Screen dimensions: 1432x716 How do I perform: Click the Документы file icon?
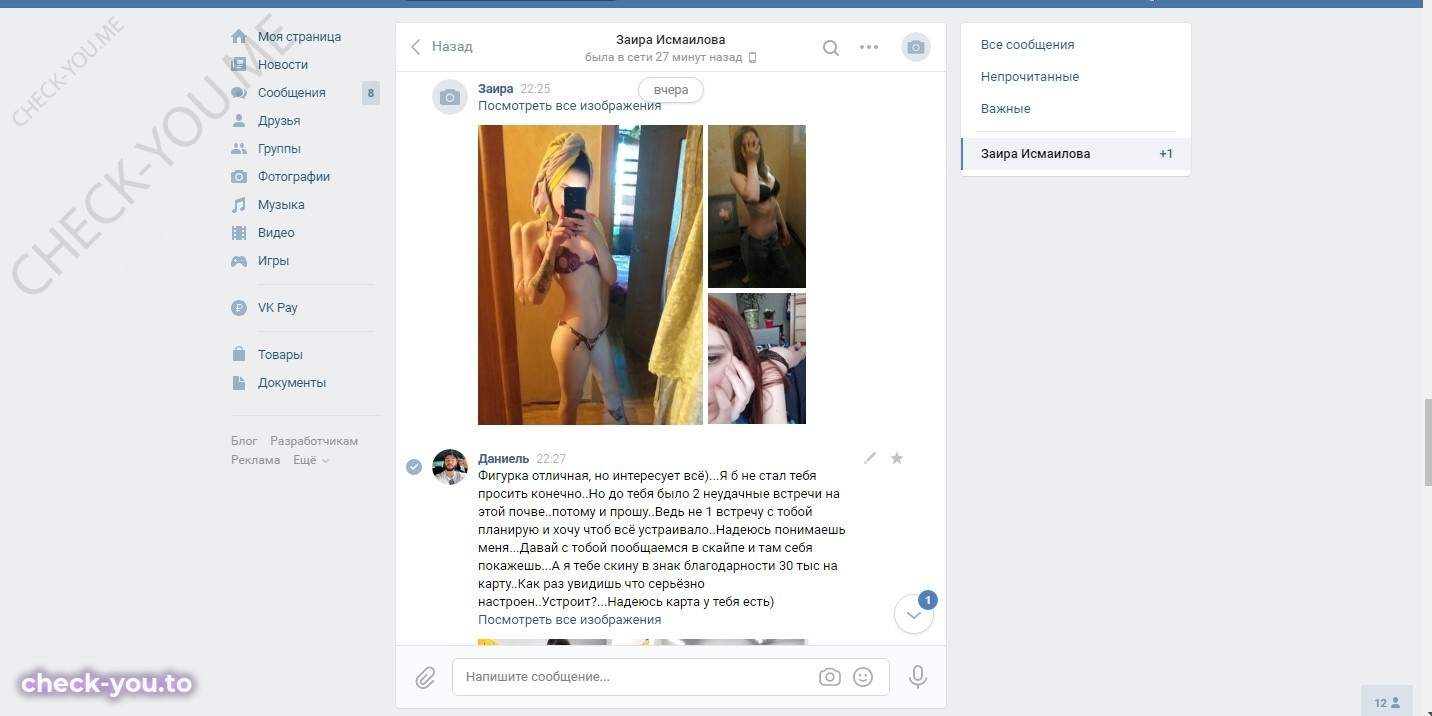pos(239,383)
